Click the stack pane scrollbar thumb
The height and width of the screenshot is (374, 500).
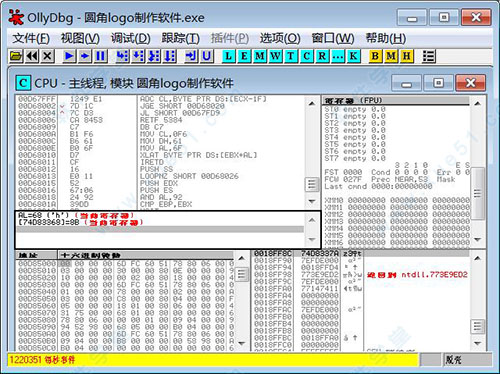(x=478, y=326)
